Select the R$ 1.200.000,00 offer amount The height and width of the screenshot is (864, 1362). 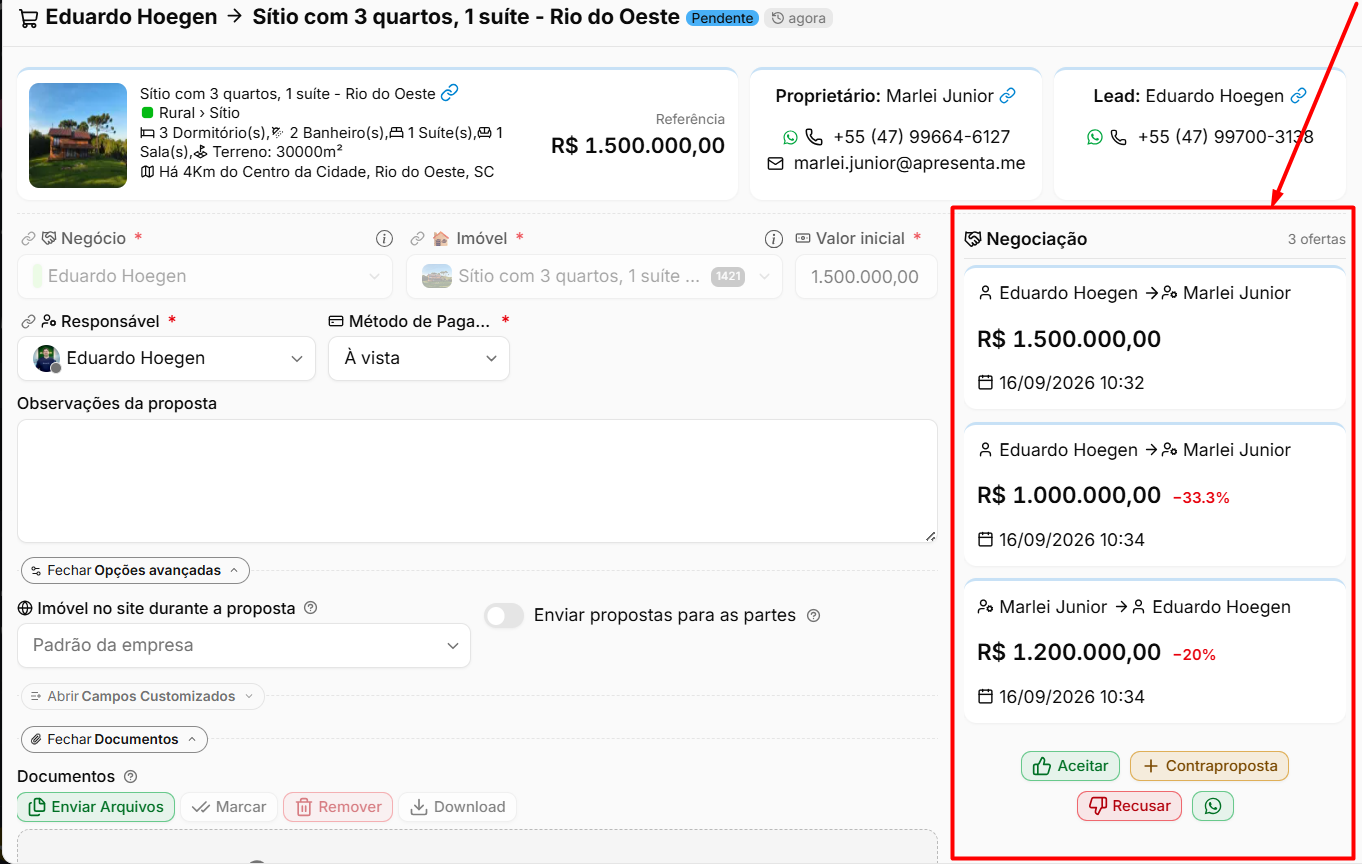(x=1069, y=653)
